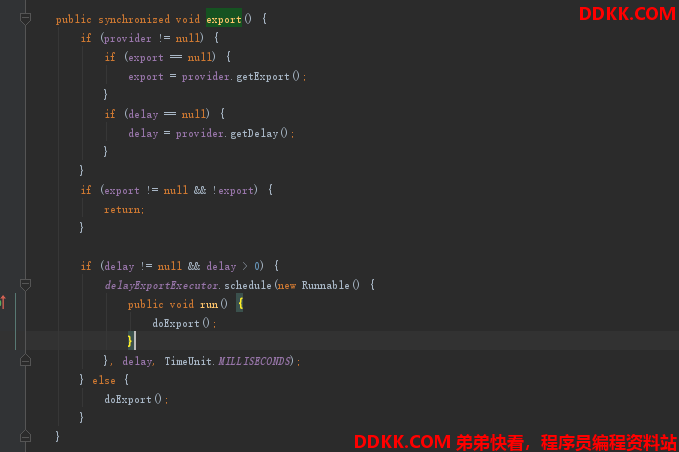Screen dimensions: 679x452
Task: Click 'delay == null' condition
Action: pyautogui.click(x=167, y=114)
